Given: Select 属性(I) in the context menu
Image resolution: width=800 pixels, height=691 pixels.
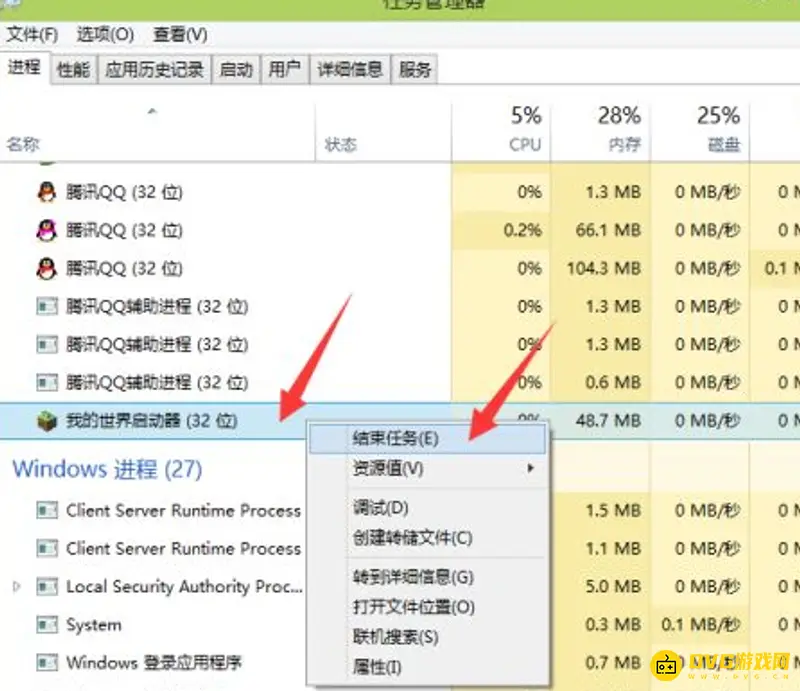Looking at the screenshot, I should (x=378, y=666).
